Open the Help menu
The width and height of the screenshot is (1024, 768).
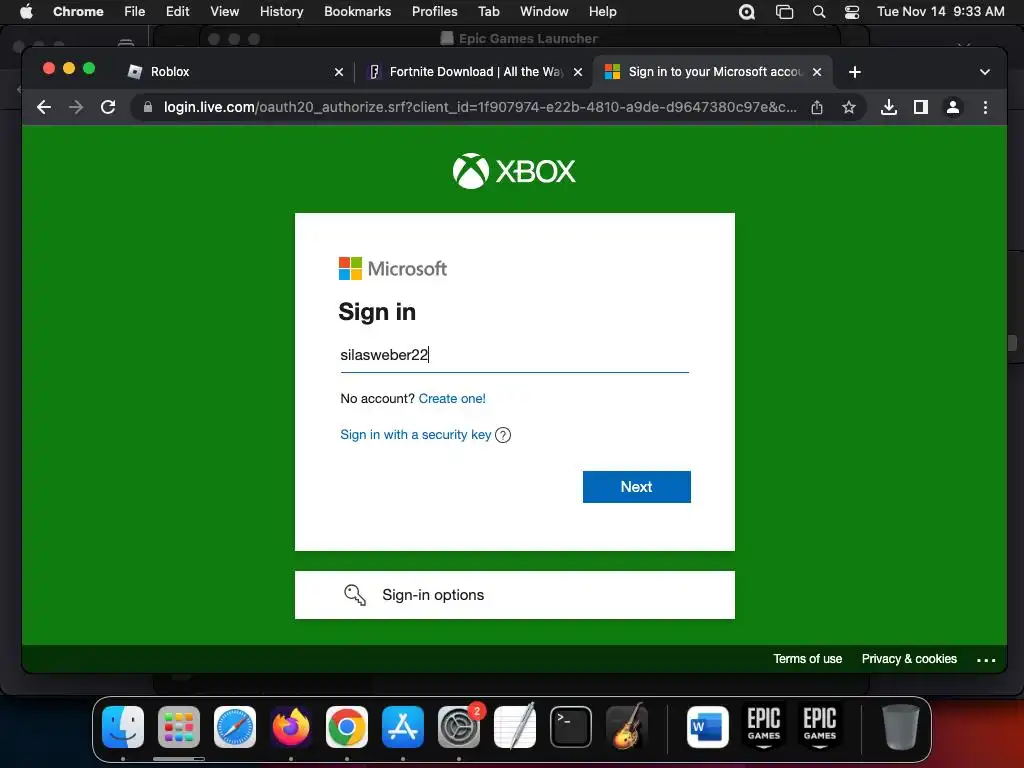(x=602, y=12)
